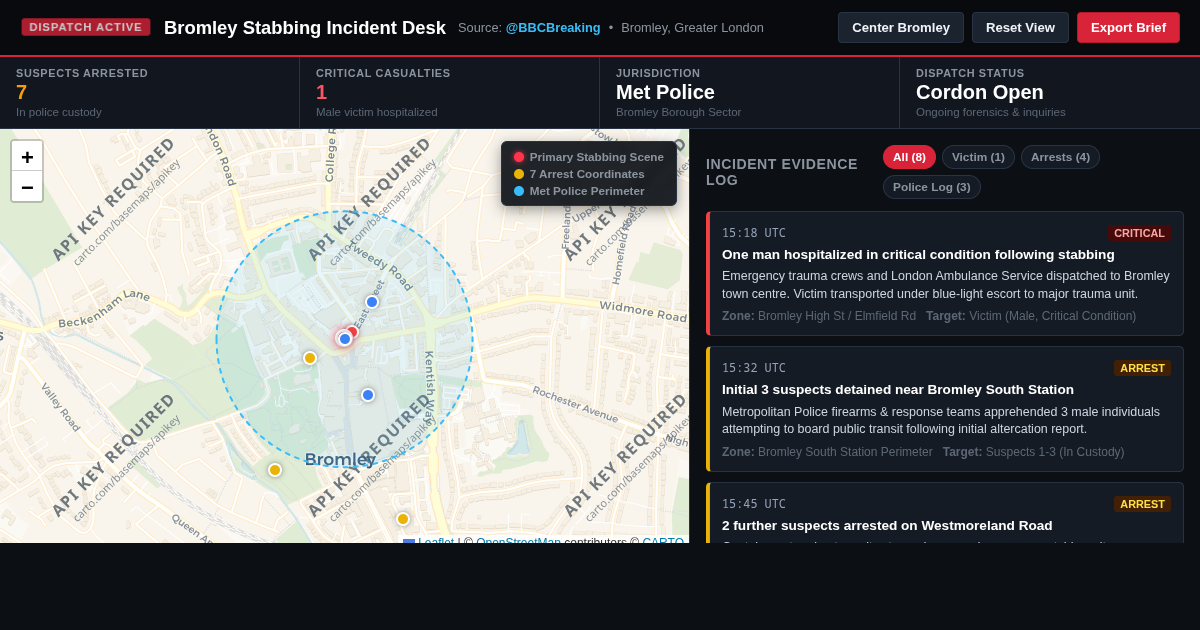Open the 15:18 UTC critical stabbing entry
The width and height of the screenshot is (1200, 630).
[945, 274]
